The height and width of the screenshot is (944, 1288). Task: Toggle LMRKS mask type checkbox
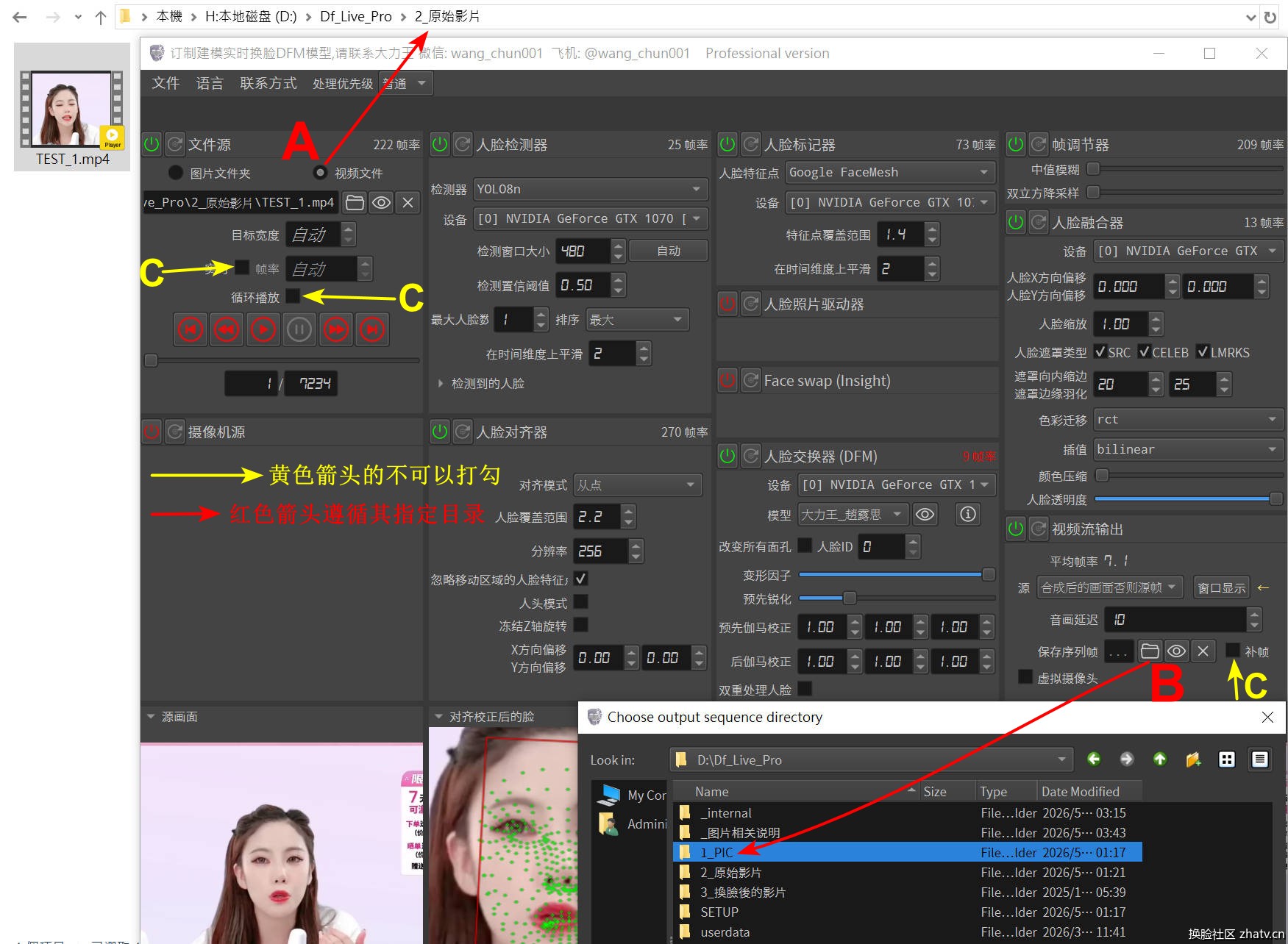point(1203,351)
